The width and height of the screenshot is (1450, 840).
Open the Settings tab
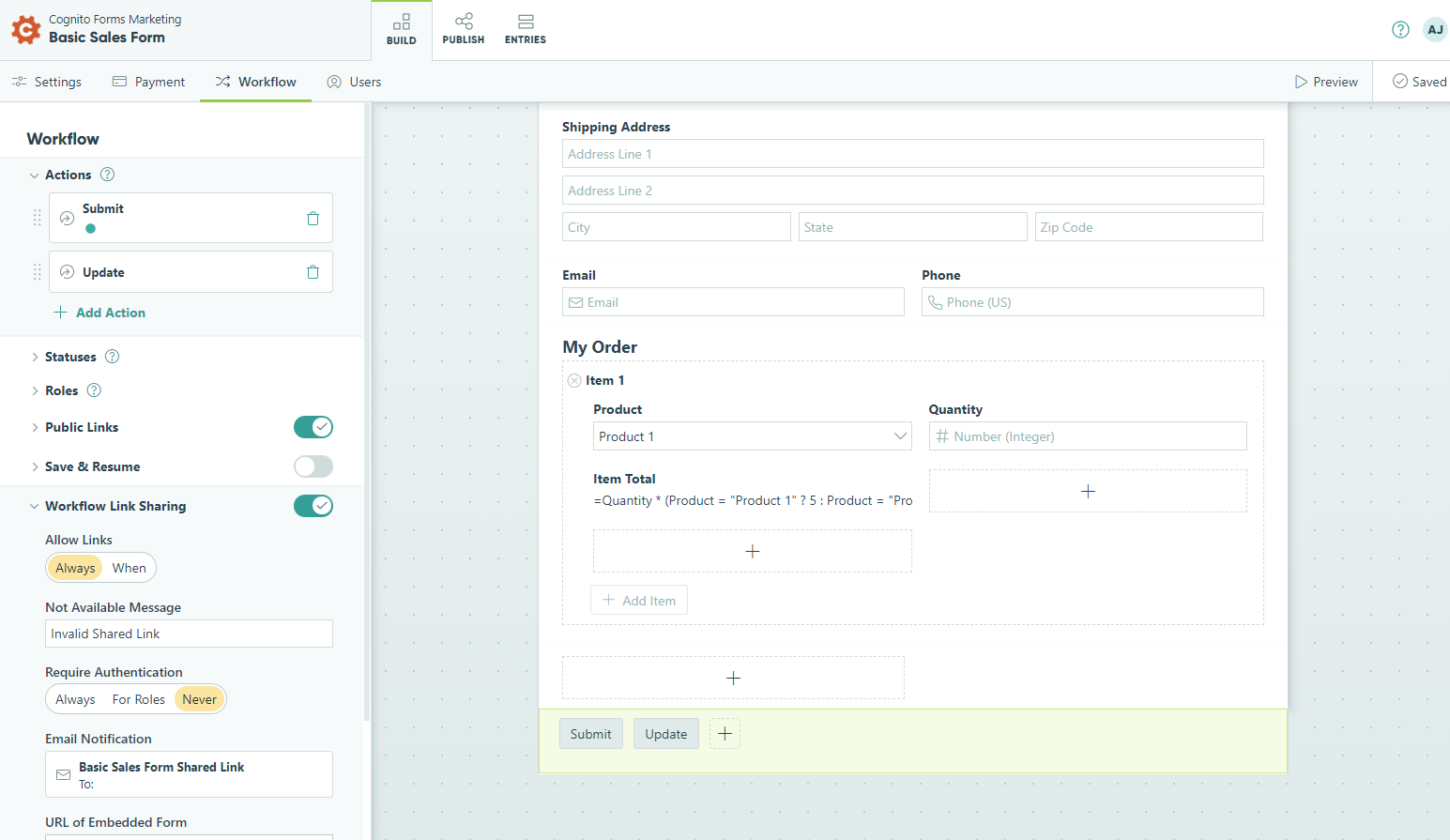coord(47,82)
